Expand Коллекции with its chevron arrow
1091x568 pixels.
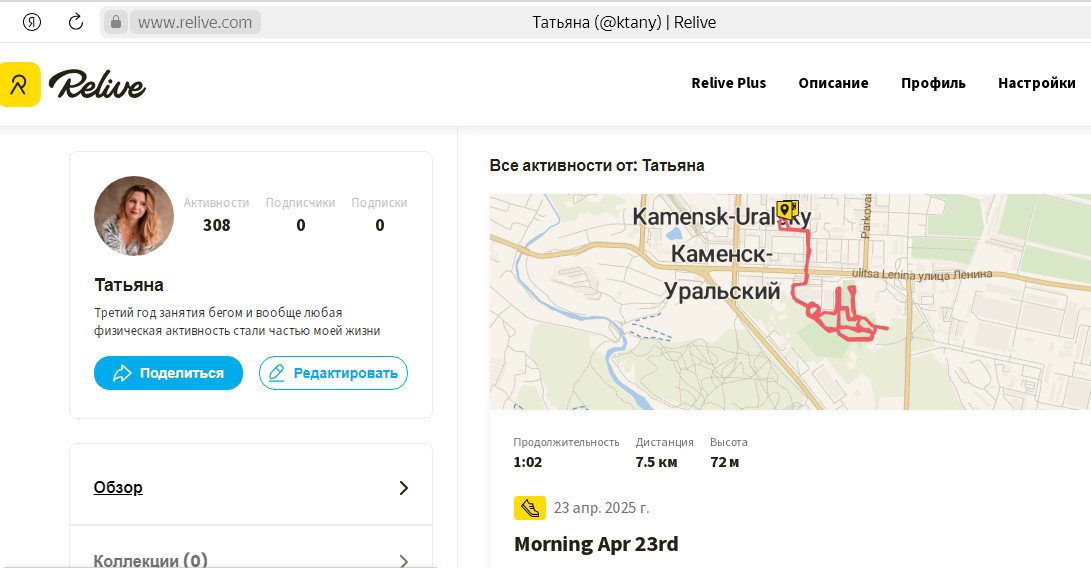click(x=404, y=561)
